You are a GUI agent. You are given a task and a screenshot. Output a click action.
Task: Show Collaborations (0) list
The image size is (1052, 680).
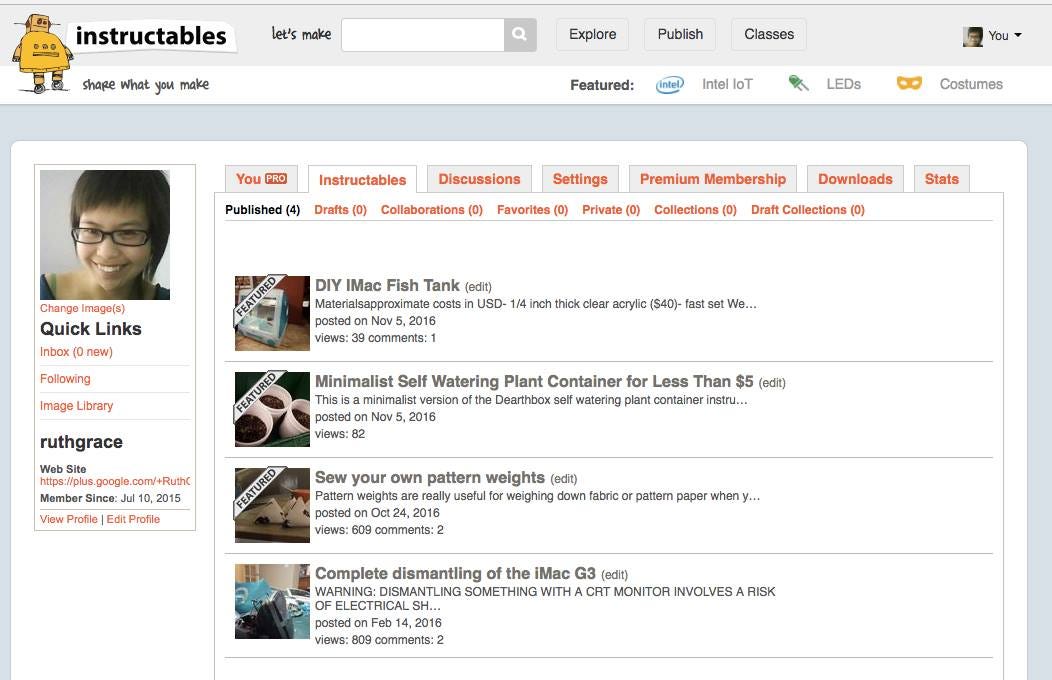pos(431,210)
